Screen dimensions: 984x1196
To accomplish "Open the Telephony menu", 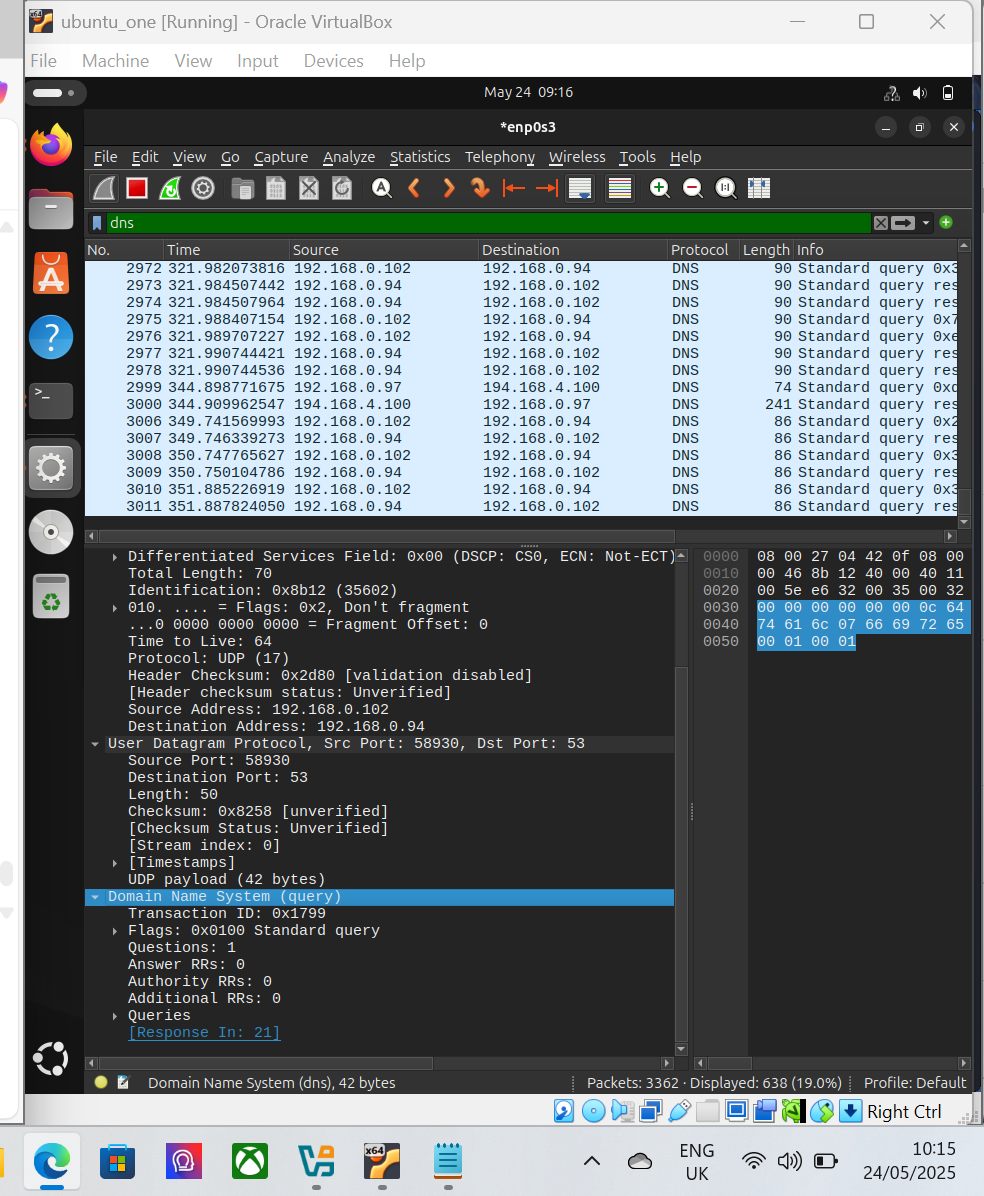I will 499,157.
